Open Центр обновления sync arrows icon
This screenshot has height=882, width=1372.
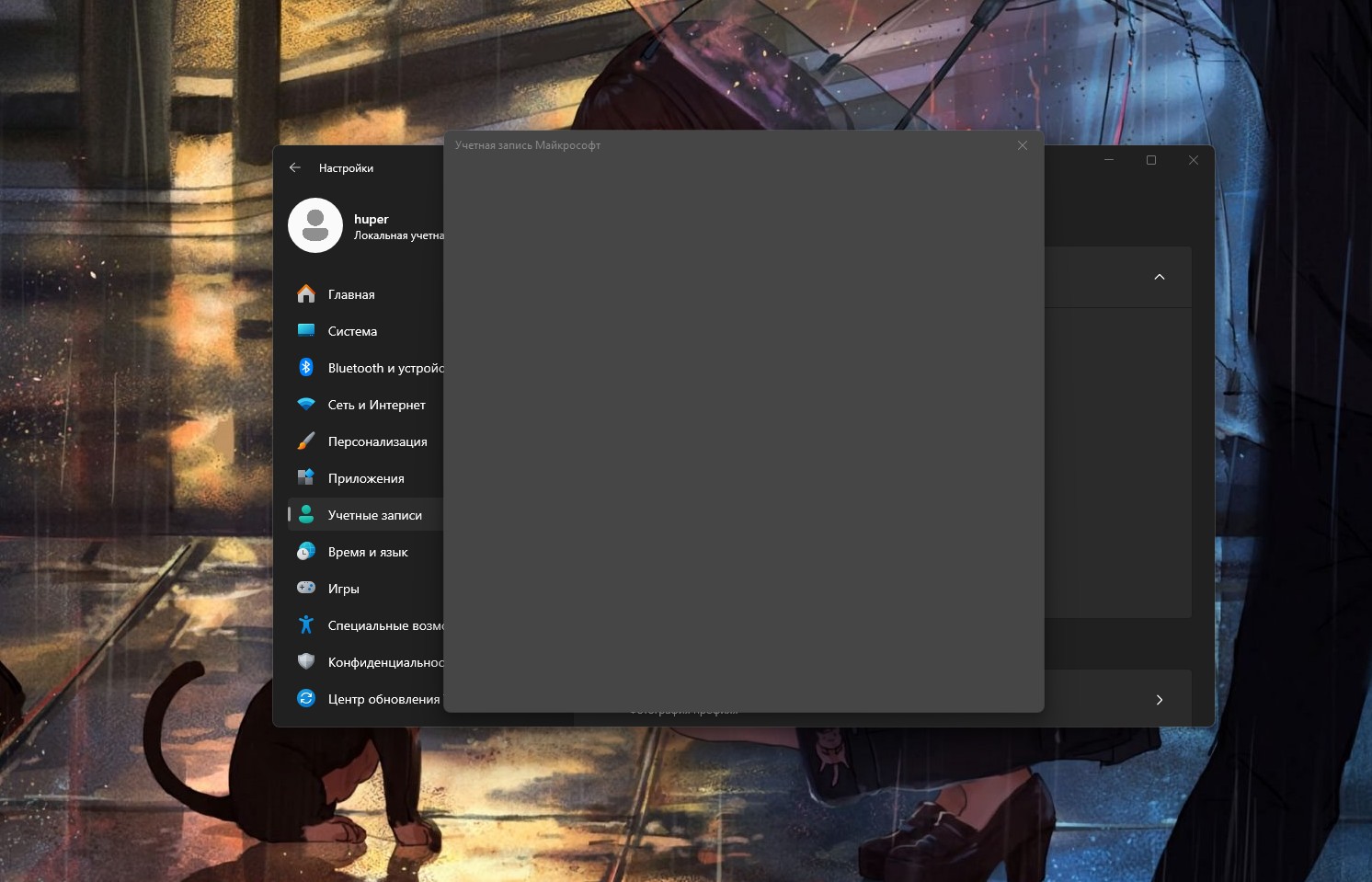pos(306,699)
